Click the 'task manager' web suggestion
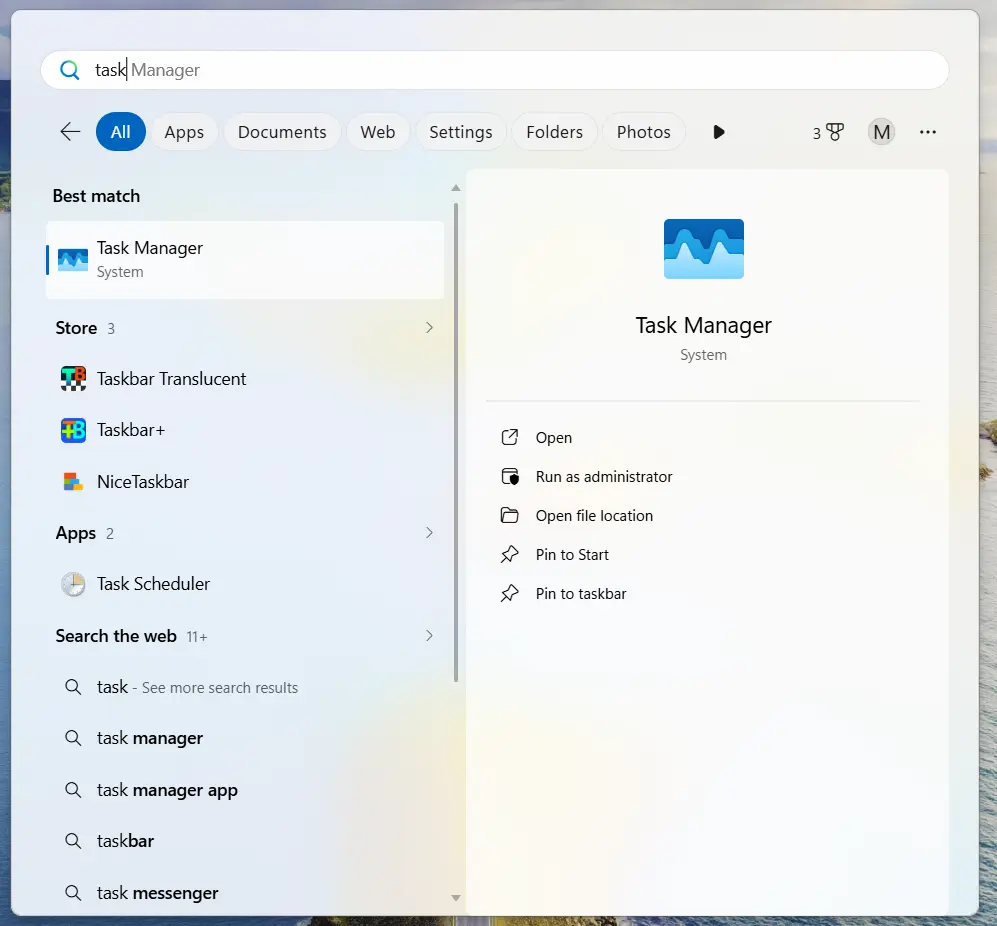 [x=245, y=738]
